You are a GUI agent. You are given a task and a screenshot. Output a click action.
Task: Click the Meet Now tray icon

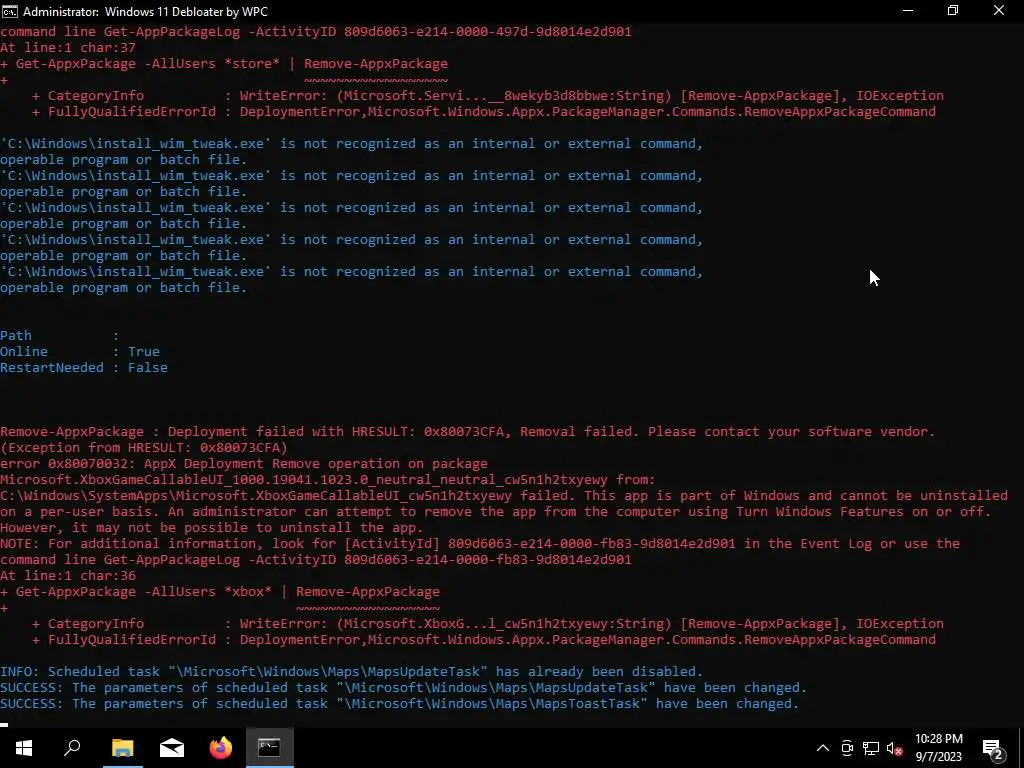point(847,748)
